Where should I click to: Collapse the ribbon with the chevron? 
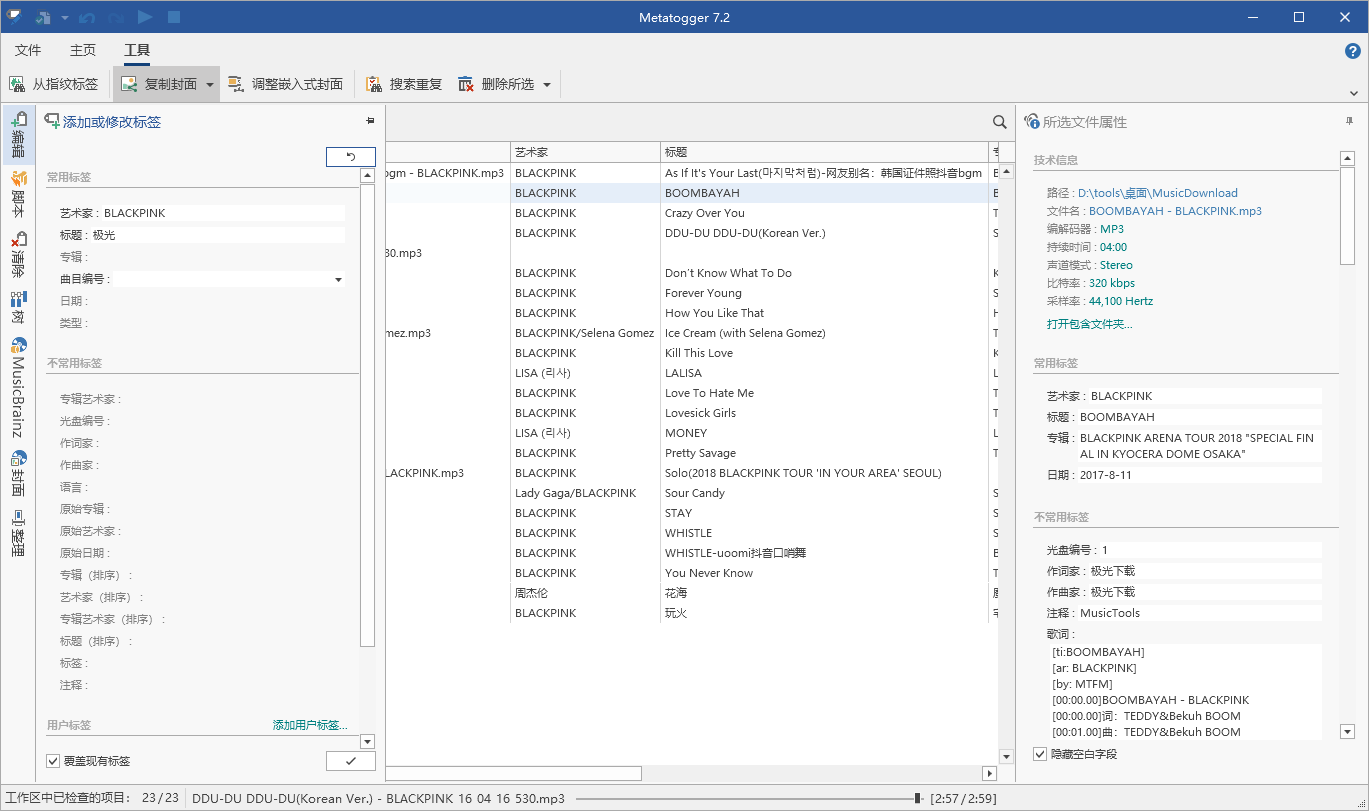click(1354, 93)
